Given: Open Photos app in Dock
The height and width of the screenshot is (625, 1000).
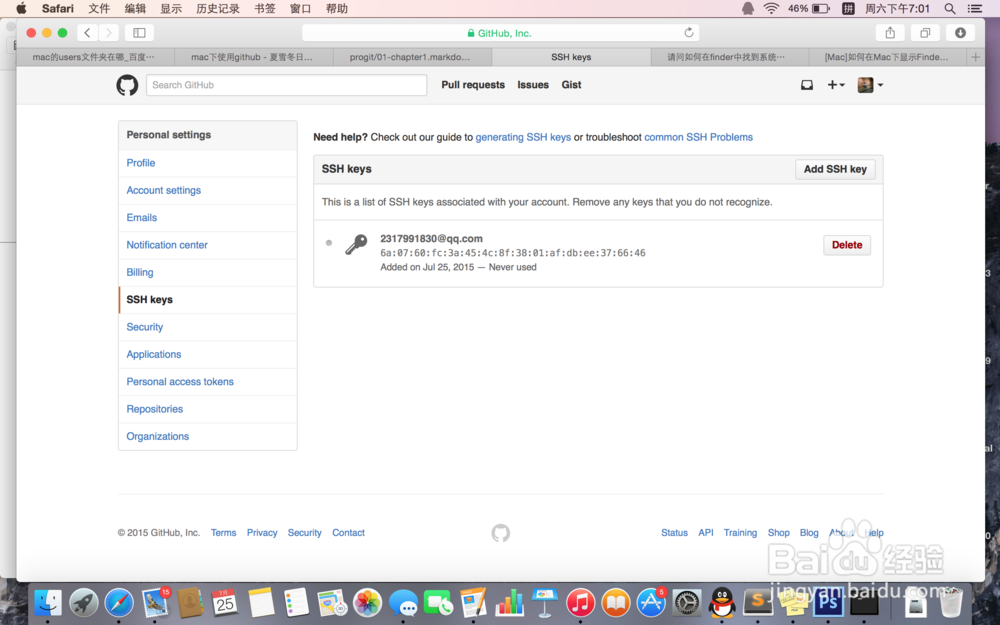Looking at the screenshot, I should coord(367,603).
